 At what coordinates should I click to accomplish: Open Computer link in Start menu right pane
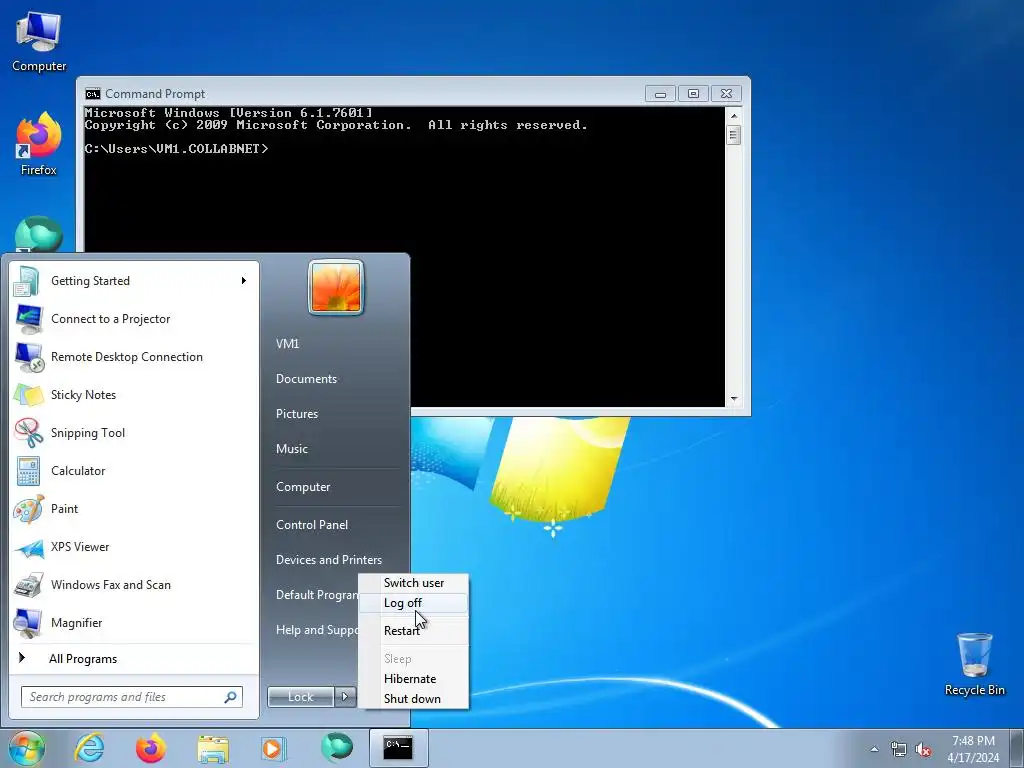[303, 487]
